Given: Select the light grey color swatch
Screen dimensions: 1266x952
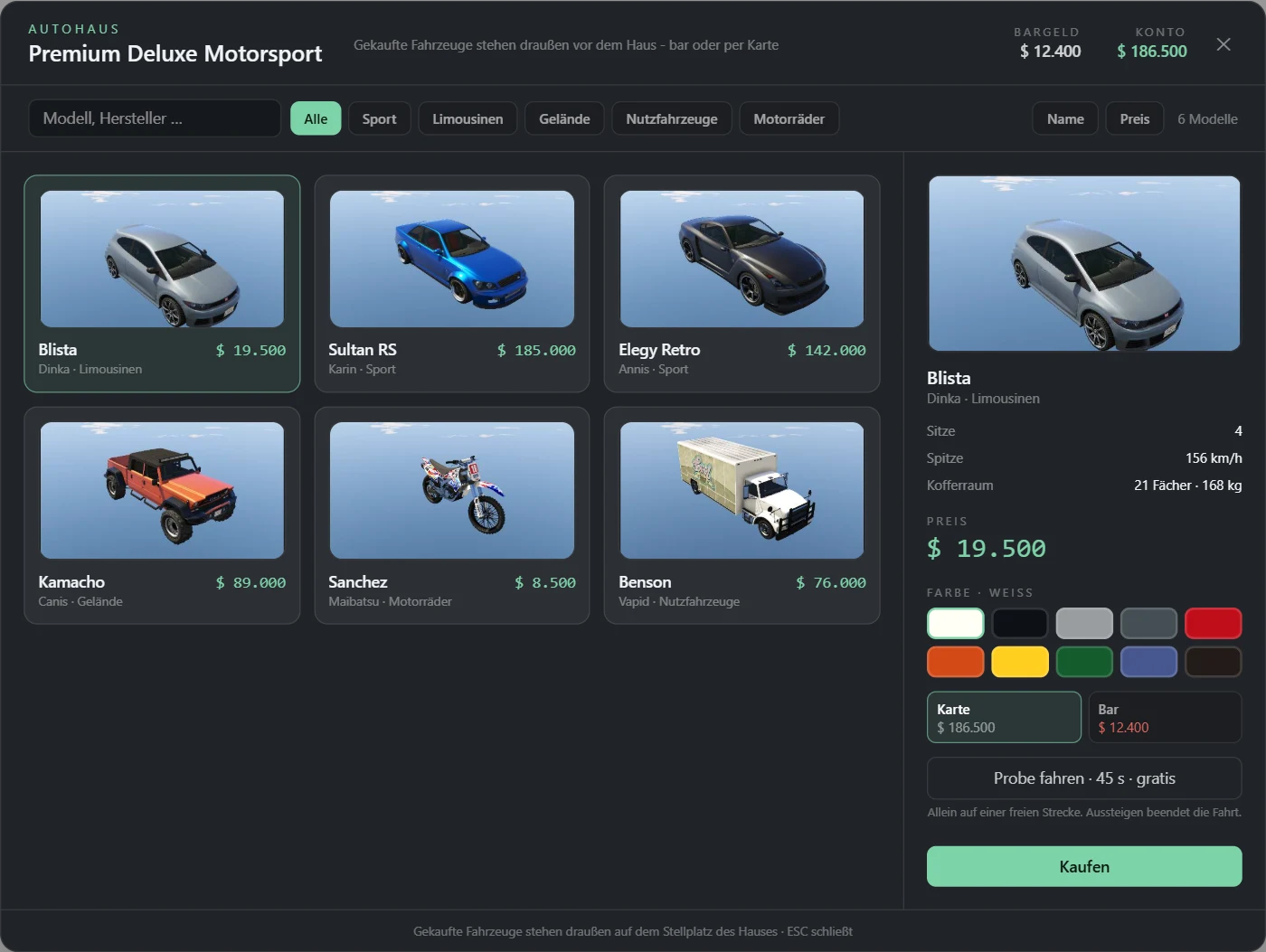Looking at the screenshot, I should point(1084,623).
